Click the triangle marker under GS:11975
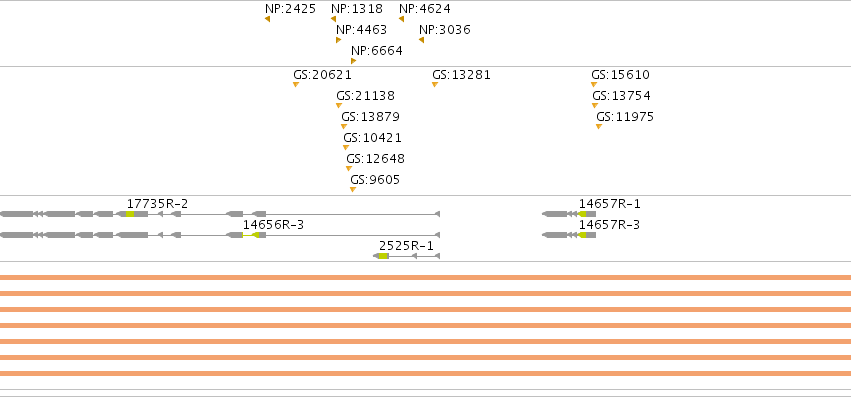Screen dimensions: 851x397 [599, 127]
